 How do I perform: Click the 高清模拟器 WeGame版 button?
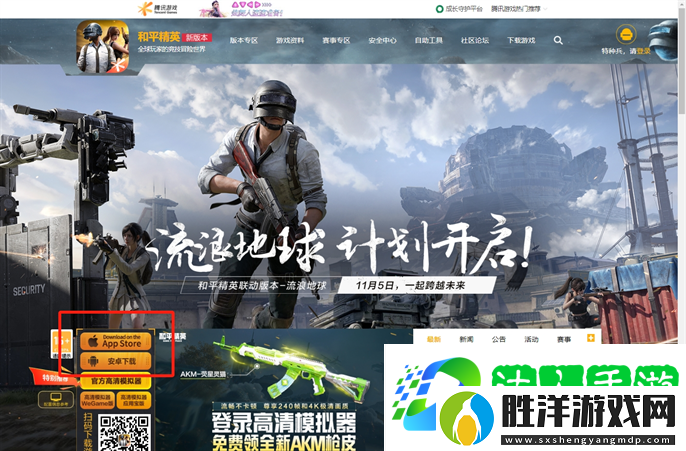pos(97,400)
